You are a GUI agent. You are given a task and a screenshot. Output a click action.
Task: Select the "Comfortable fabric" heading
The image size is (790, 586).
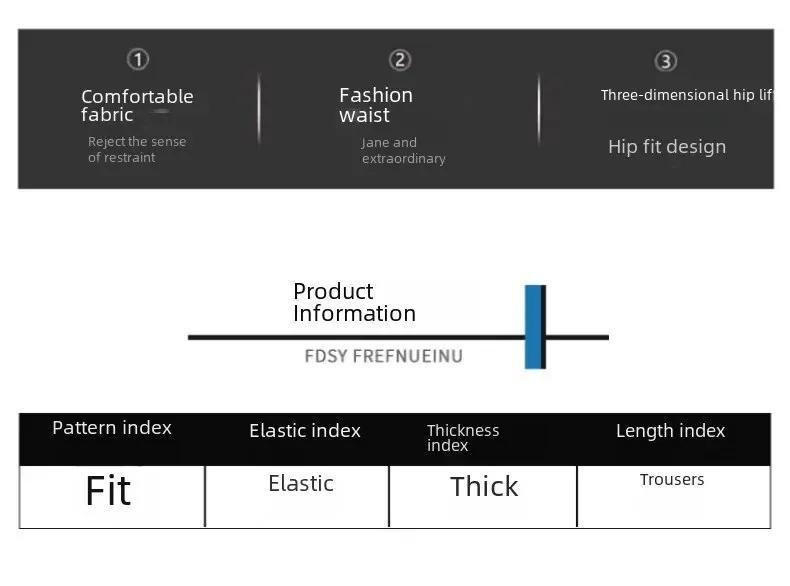click(x=137, y=105)
